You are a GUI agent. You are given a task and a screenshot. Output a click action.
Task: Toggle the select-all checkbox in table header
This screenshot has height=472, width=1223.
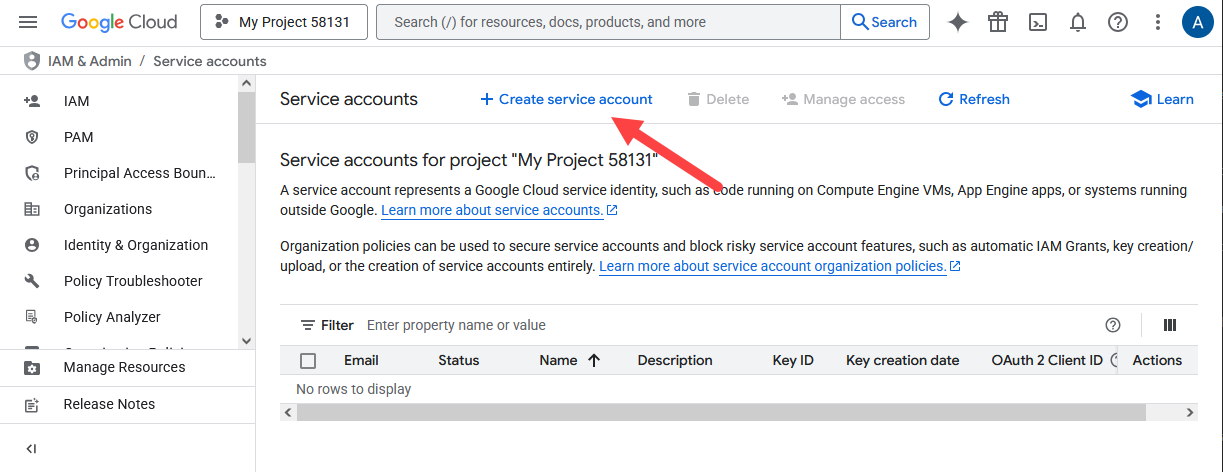tap(308, 361)
